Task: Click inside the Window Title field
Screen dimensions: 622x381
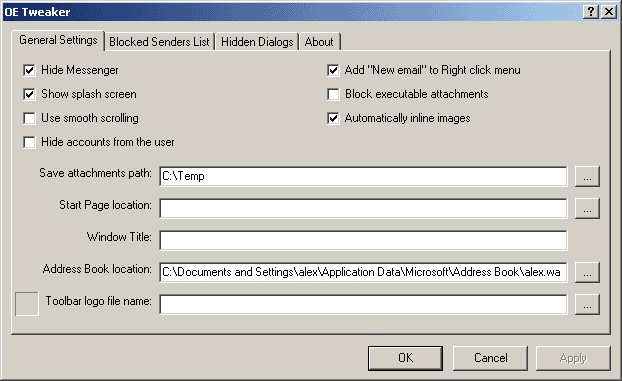Action: coord(363,241)
